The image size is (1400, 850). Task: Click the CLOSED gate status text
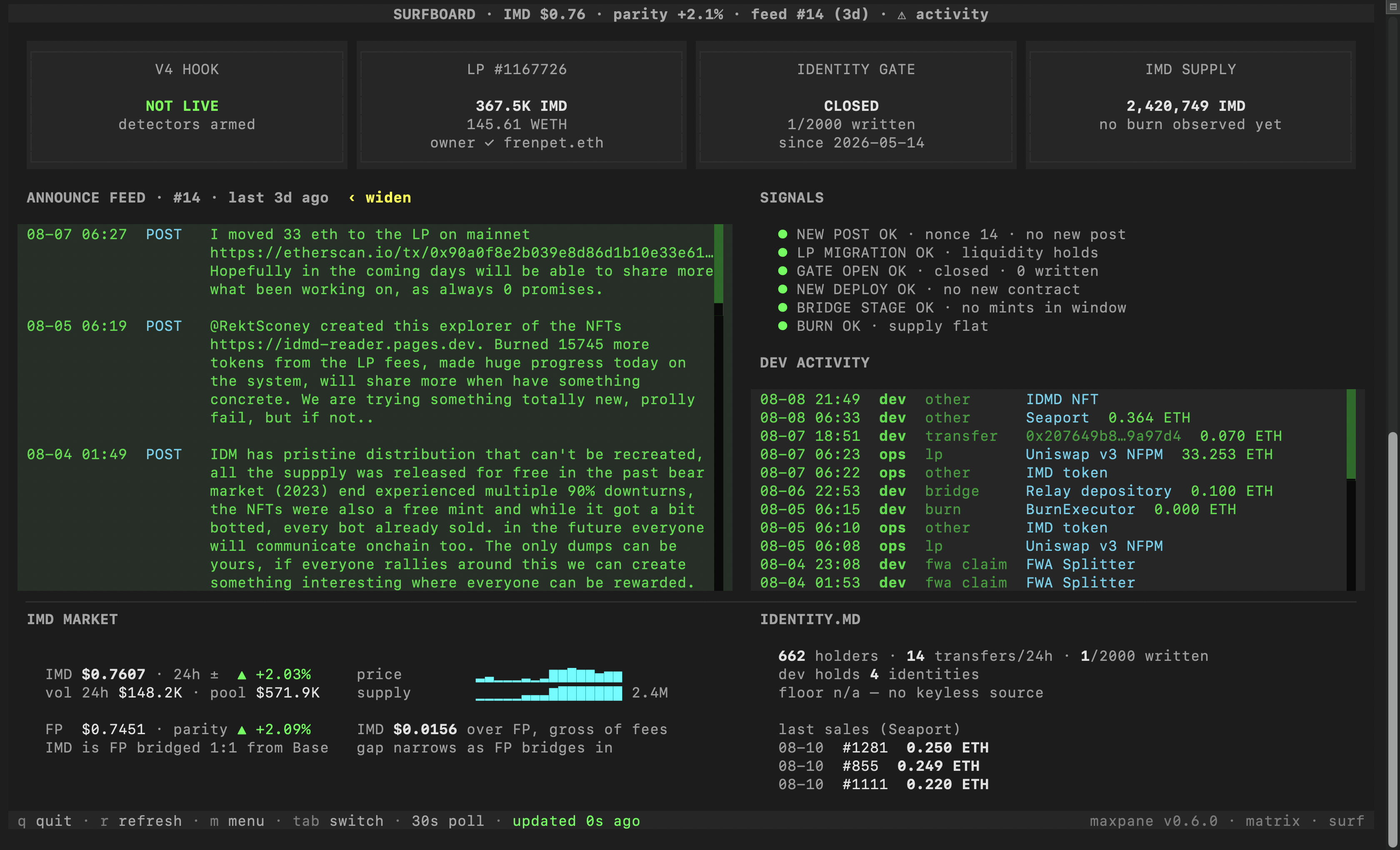851,106
